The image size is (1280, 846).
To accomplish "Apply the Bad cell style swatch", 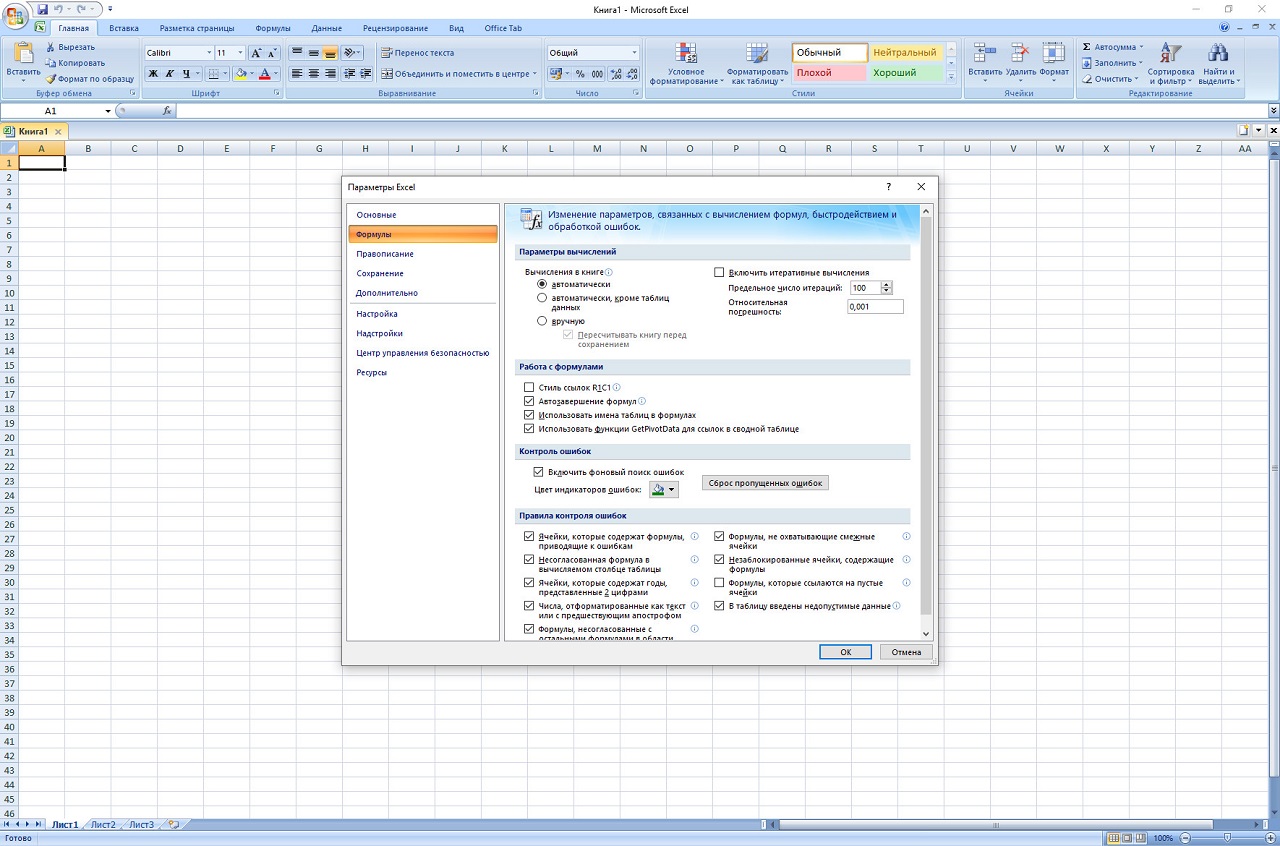I will (829, 73).
